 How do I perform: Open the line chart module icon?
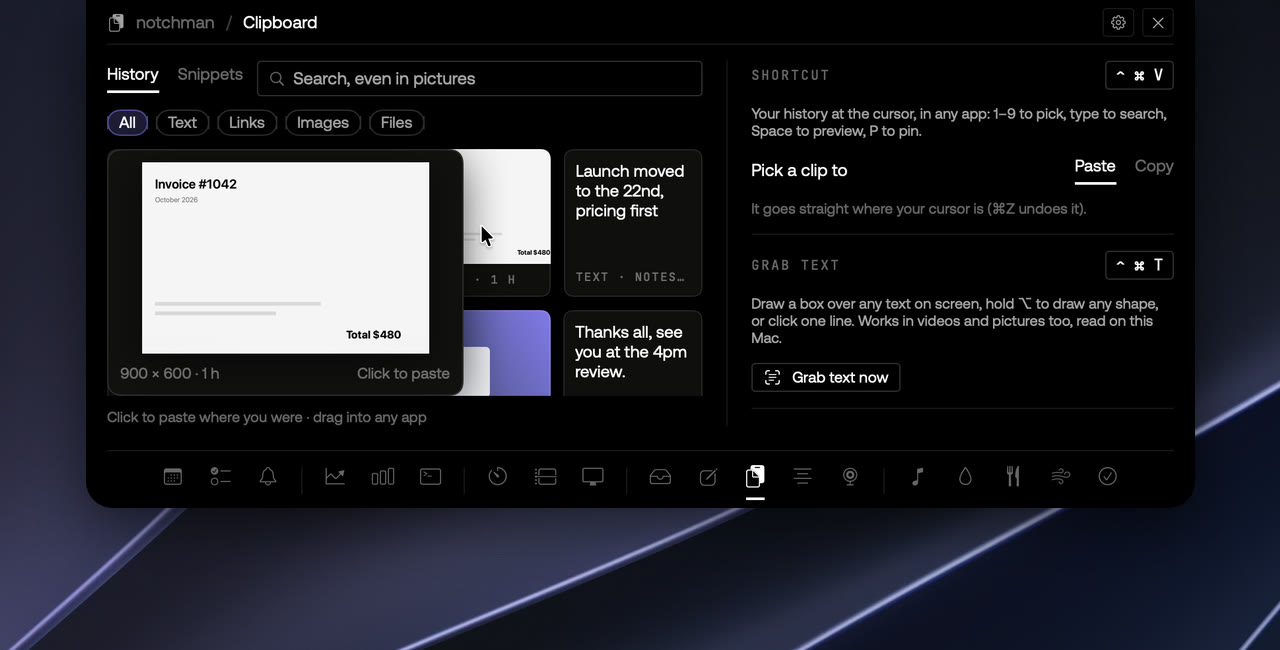335,477
